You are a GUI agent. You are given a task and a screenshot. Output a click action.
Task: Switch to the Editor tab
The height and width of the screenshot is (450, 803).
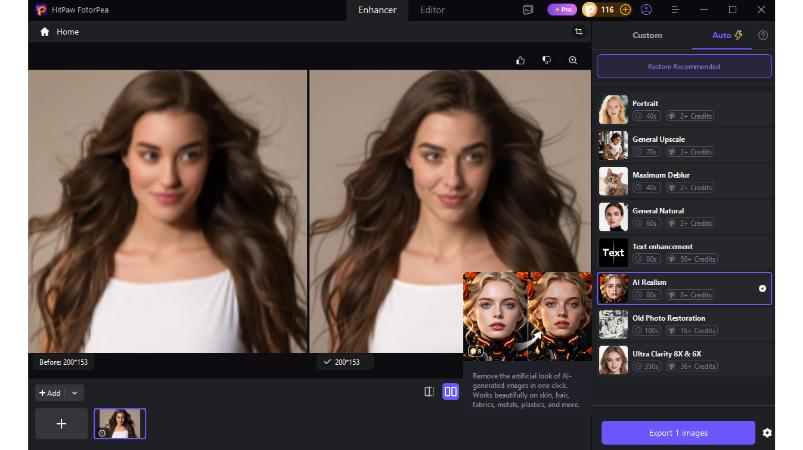432,10
